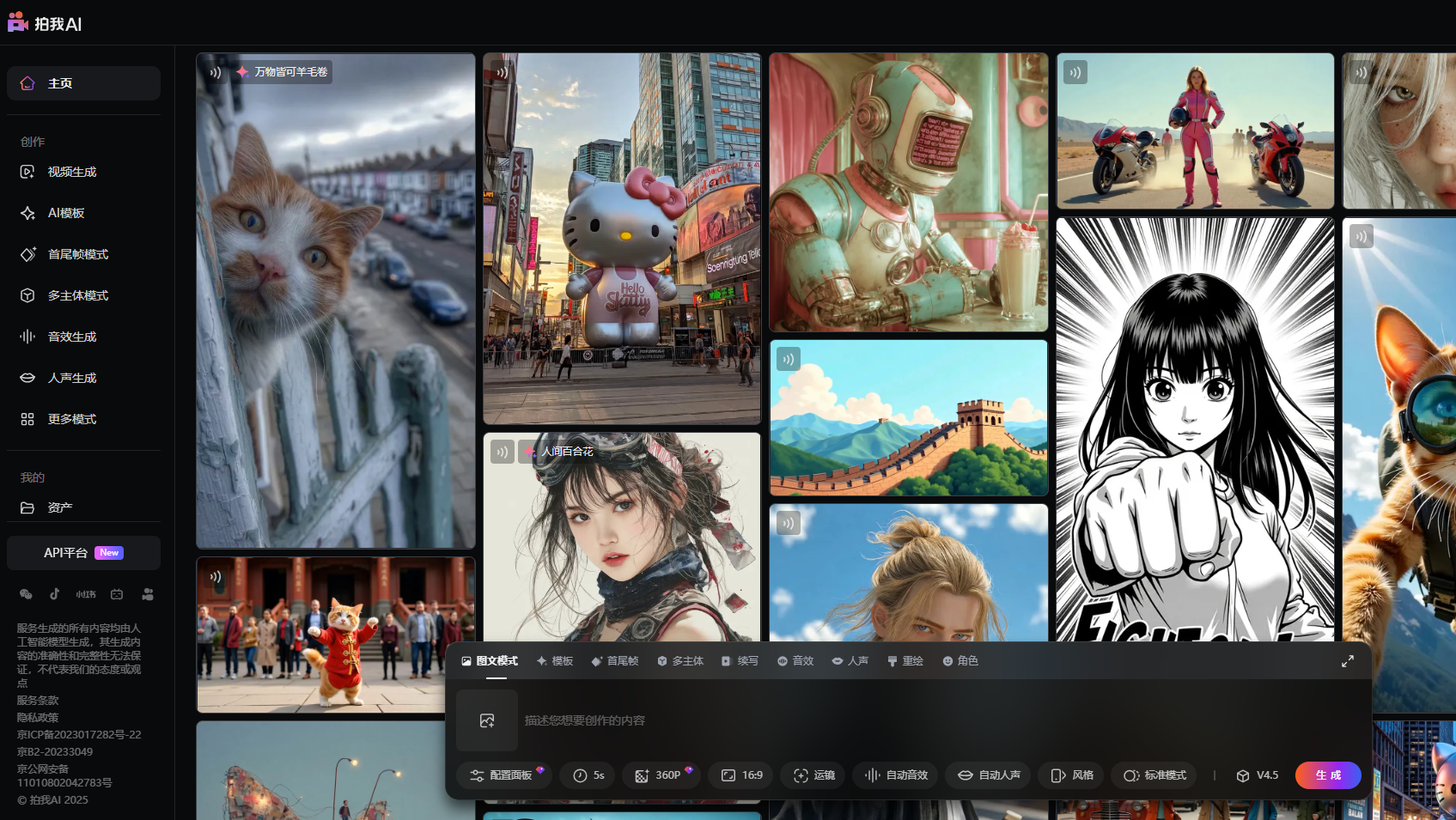Toggle the 标准模式 standard mode option
Viewport: 1456px width, 820px height.
click(1154, 775)
